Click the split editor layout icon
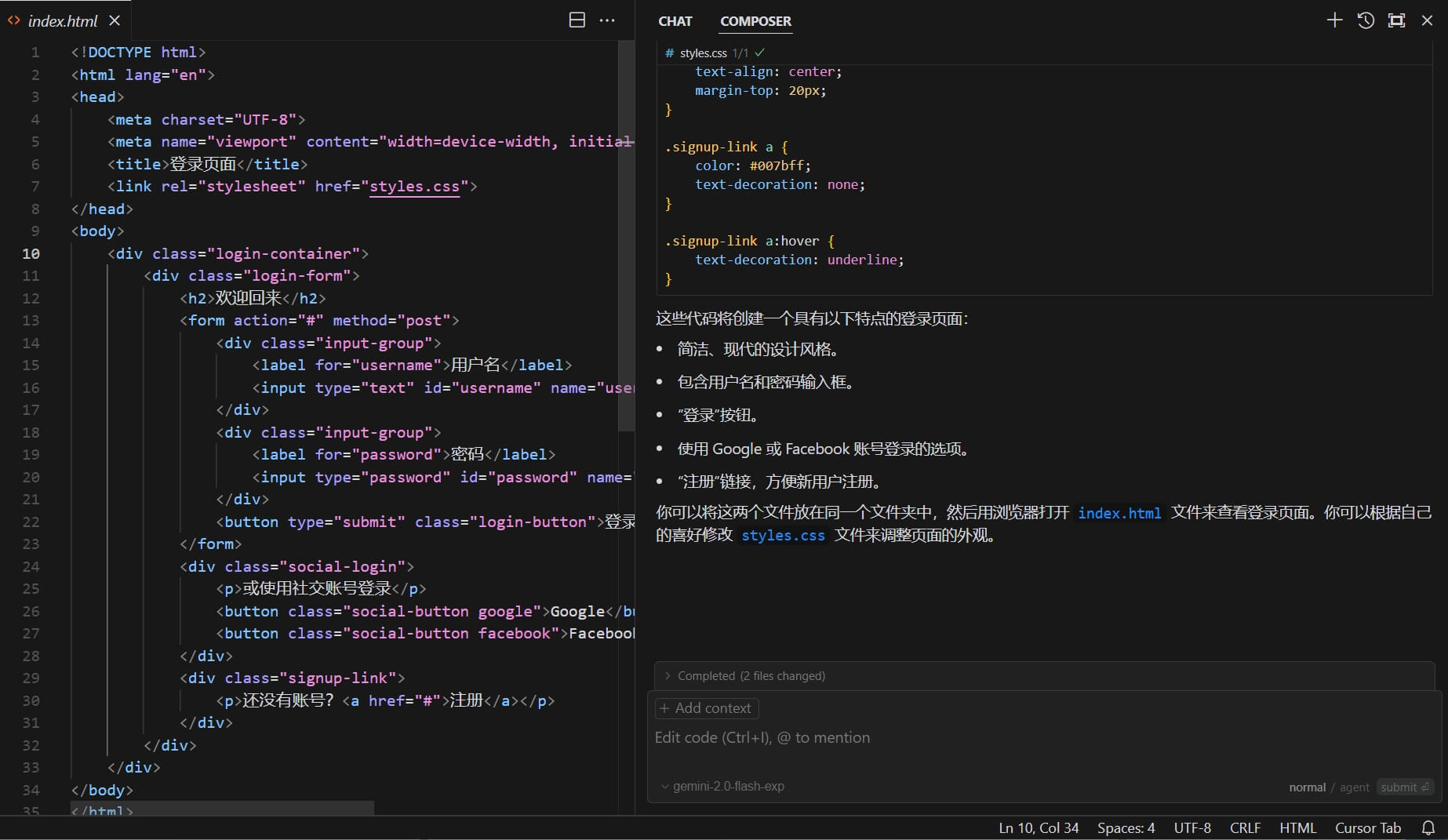 tap(577, 20)
